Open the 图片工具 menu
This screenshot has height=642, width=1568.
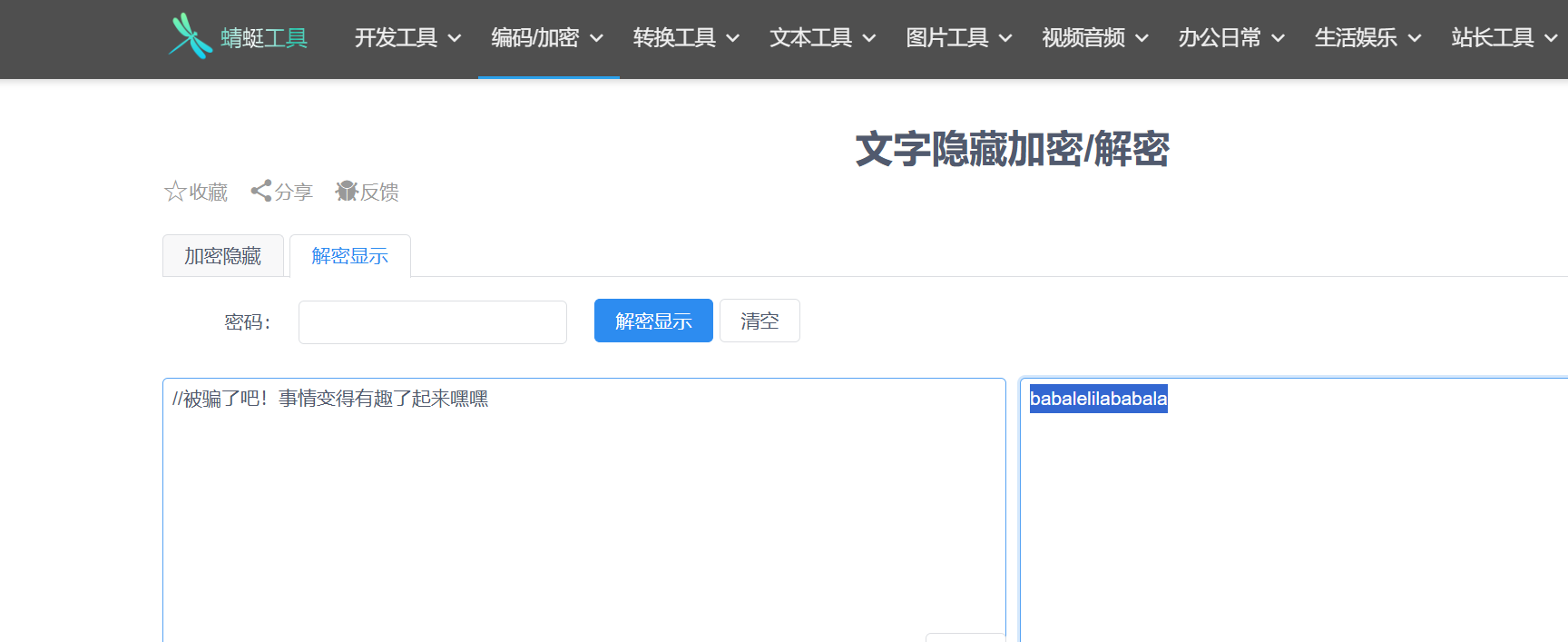coord(958,38)
